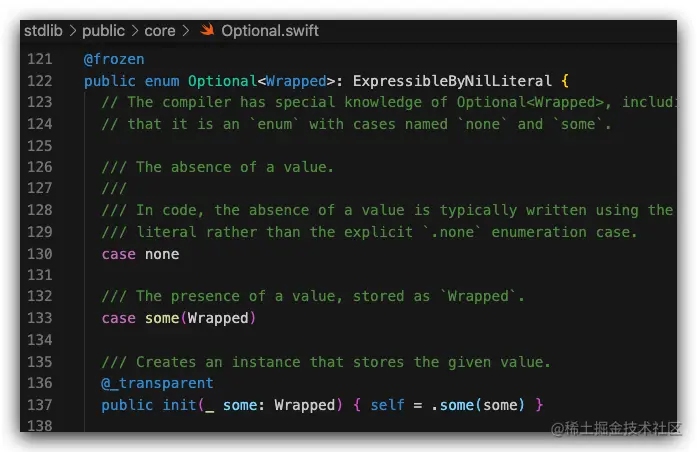Click line number 126 in gutter

pos(40,167)
